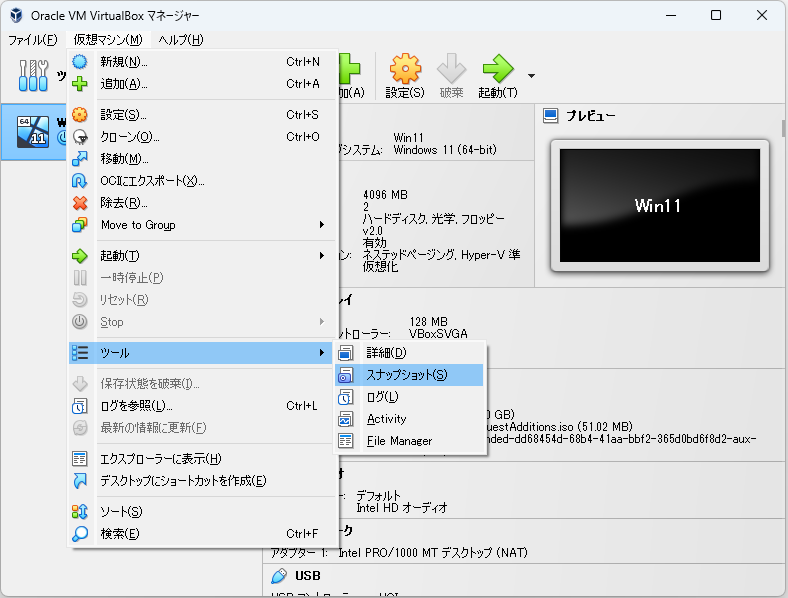Choose 新規(N)... from the menu

200,62
